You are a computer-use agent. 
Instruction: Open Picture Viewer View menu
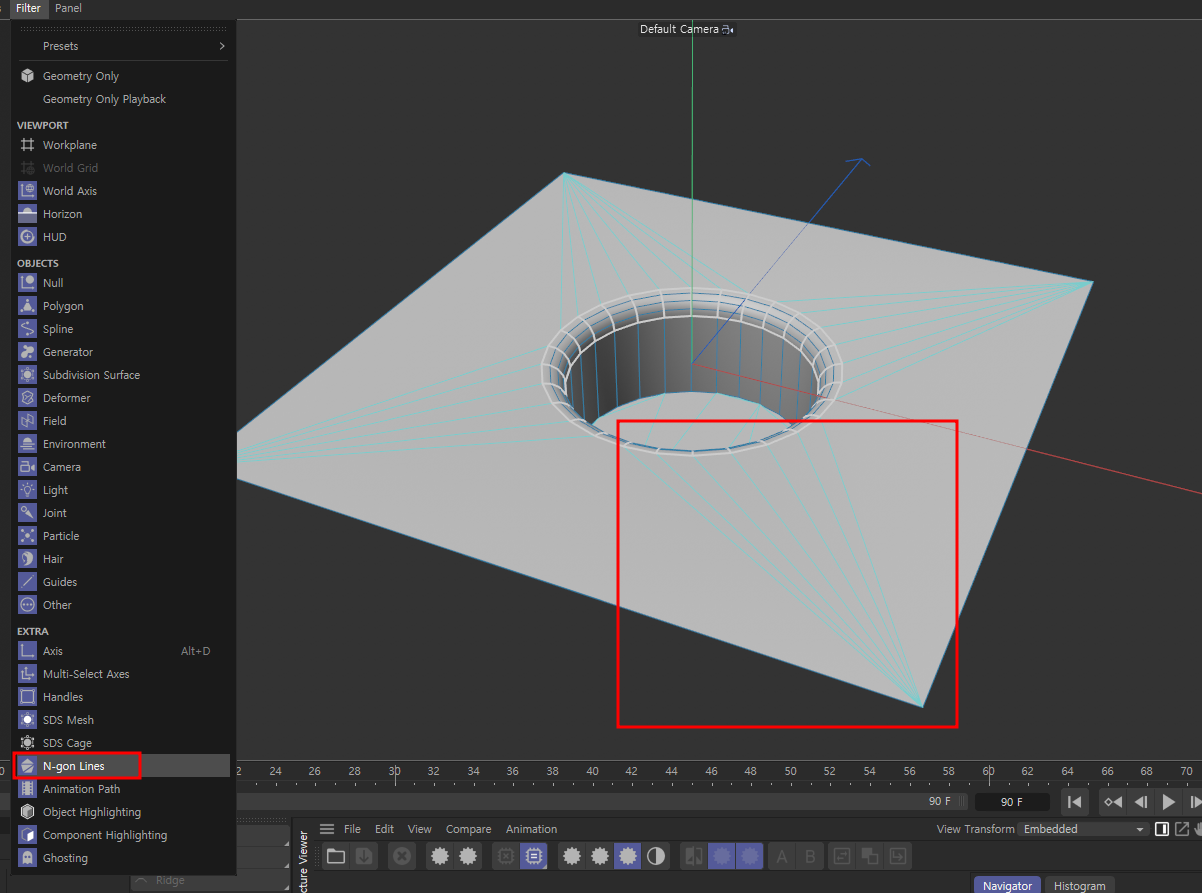tap(420, 829)
